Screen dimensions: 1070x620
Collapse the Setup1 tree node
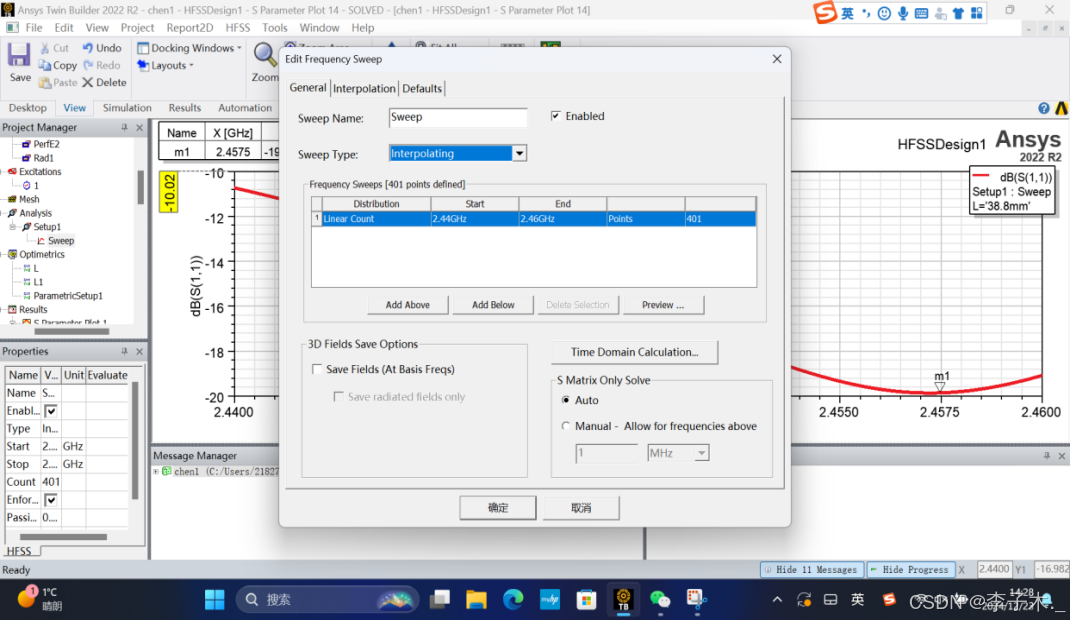click(12, 226)
